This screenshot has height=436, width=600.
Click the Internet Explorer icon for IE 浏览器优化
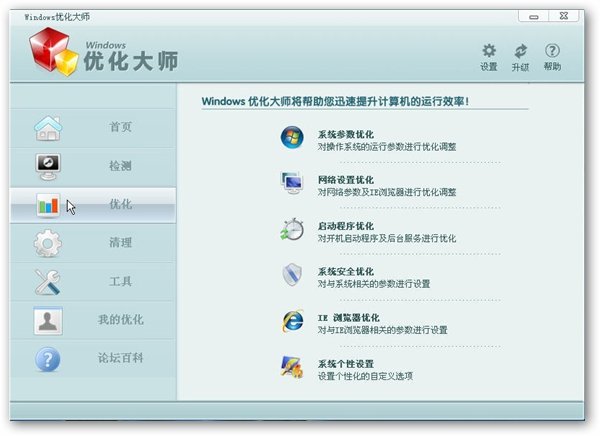(293, 321)
